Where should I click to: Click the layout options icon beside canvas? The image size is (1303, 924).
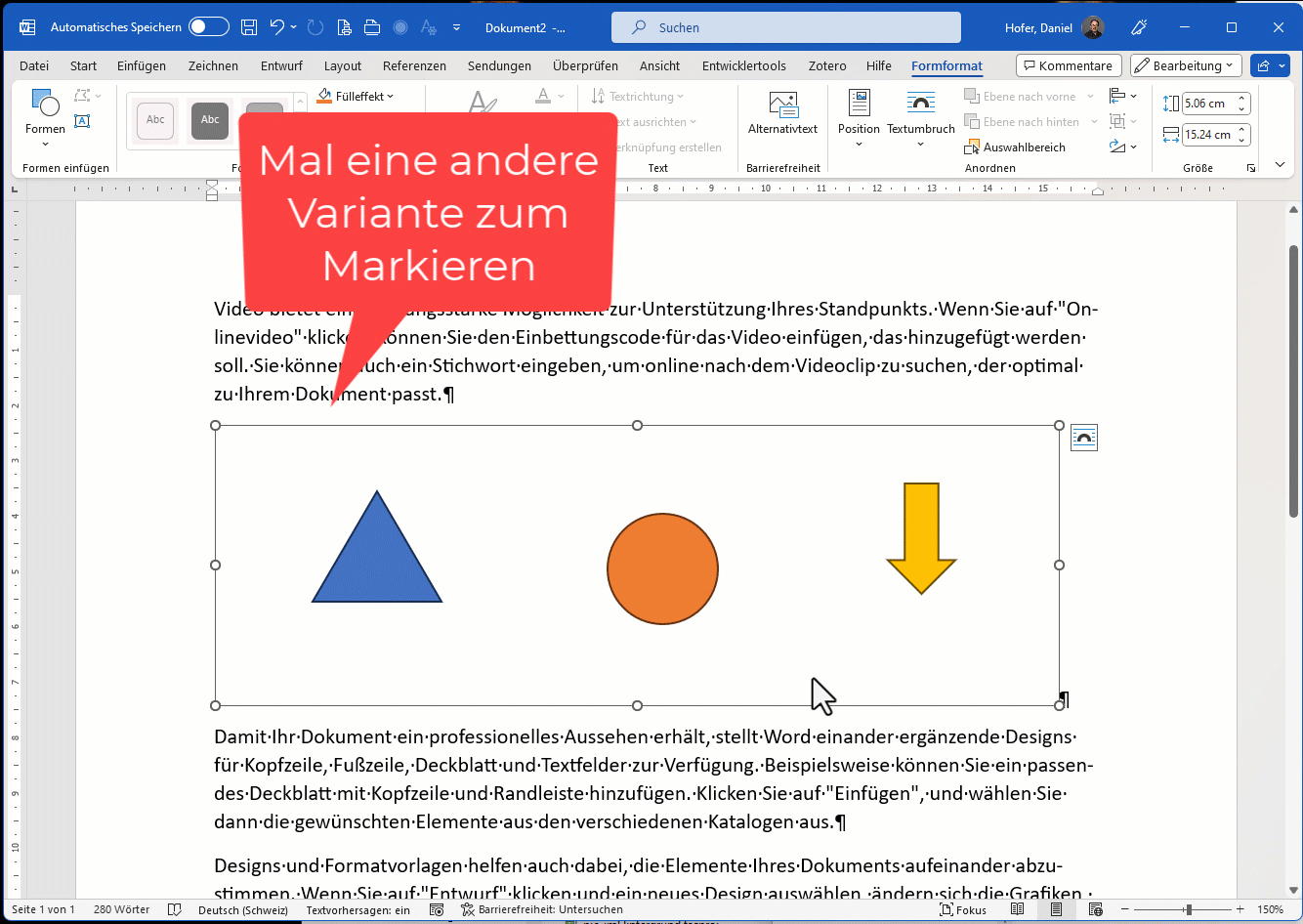click(1083, 438)
